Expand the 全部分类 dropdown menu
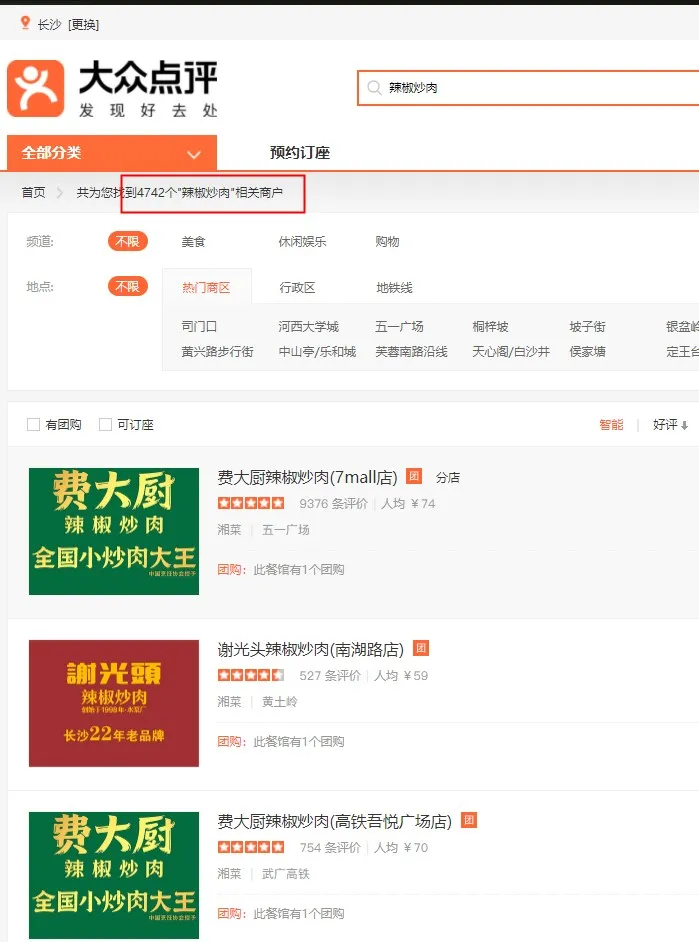The height and width of the screenshot is (942, 699). 112,153
